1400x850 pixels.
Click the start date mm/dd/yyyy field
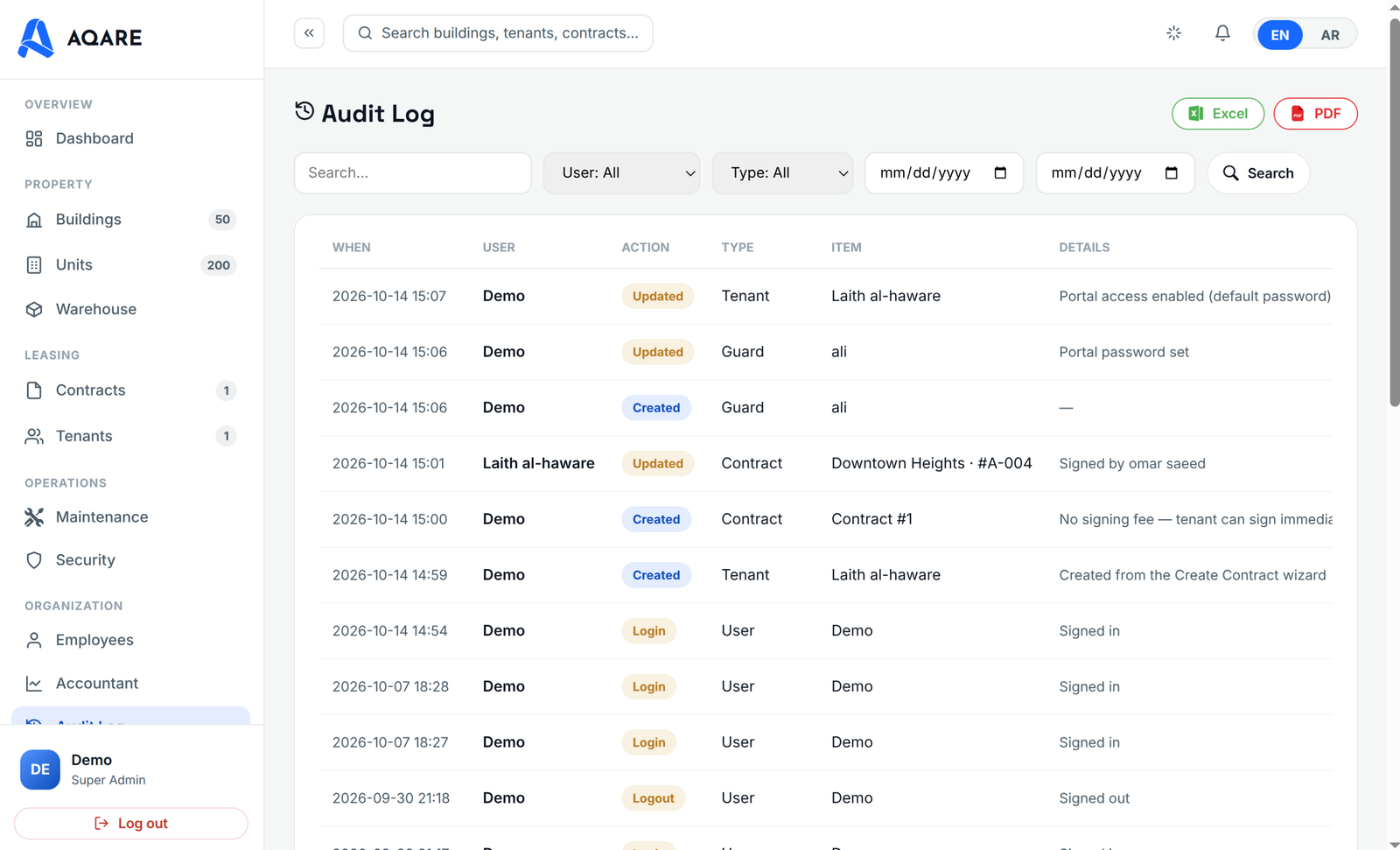[943, 173]
